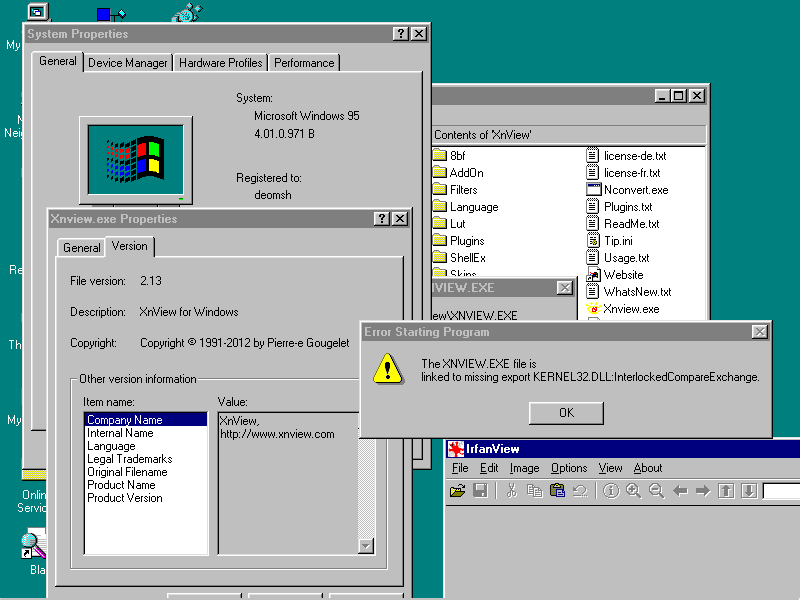Select the Nconvert.exe file icon

tap(593, 190)
